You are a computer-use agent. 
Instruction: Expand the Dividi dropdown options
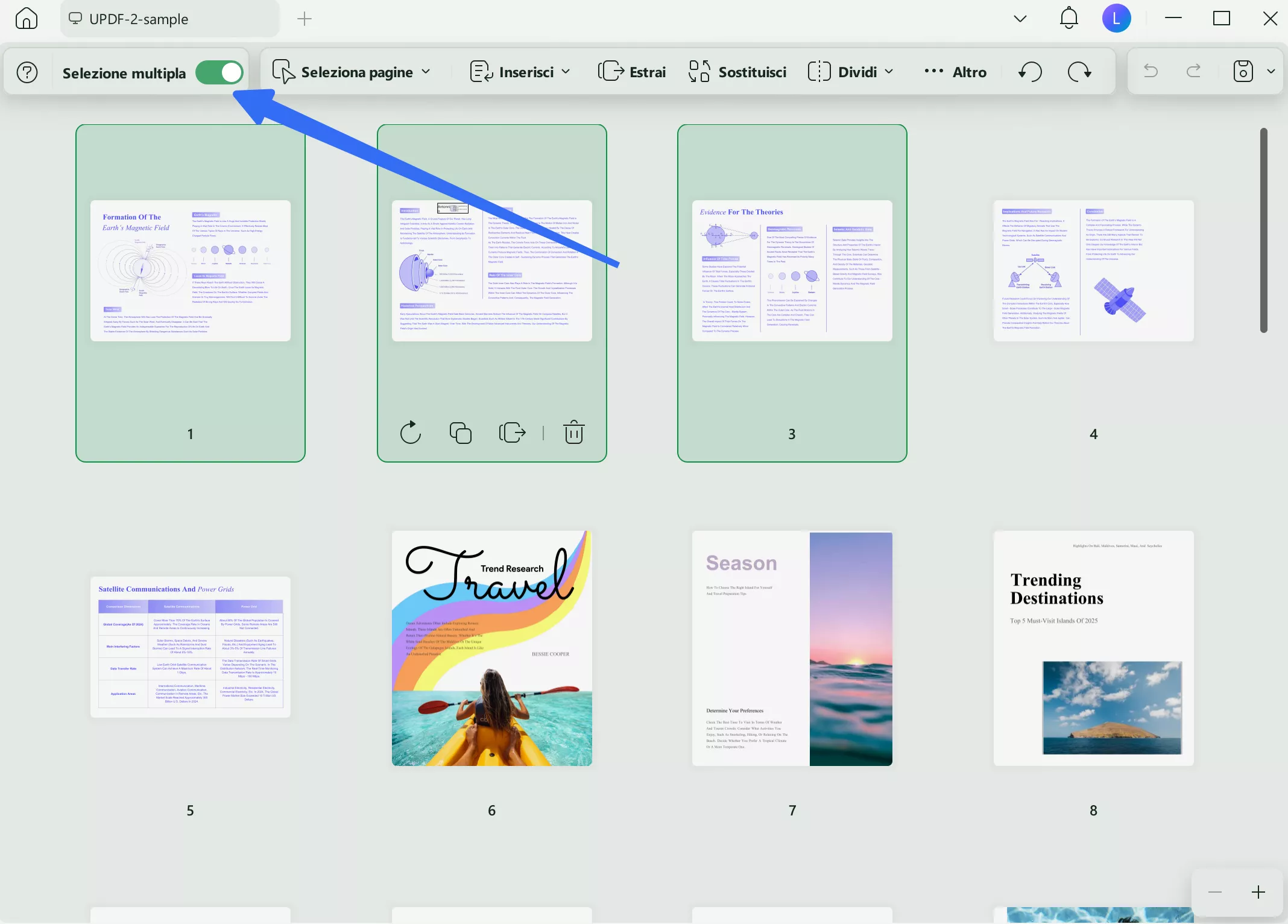[x=888, y=71]
